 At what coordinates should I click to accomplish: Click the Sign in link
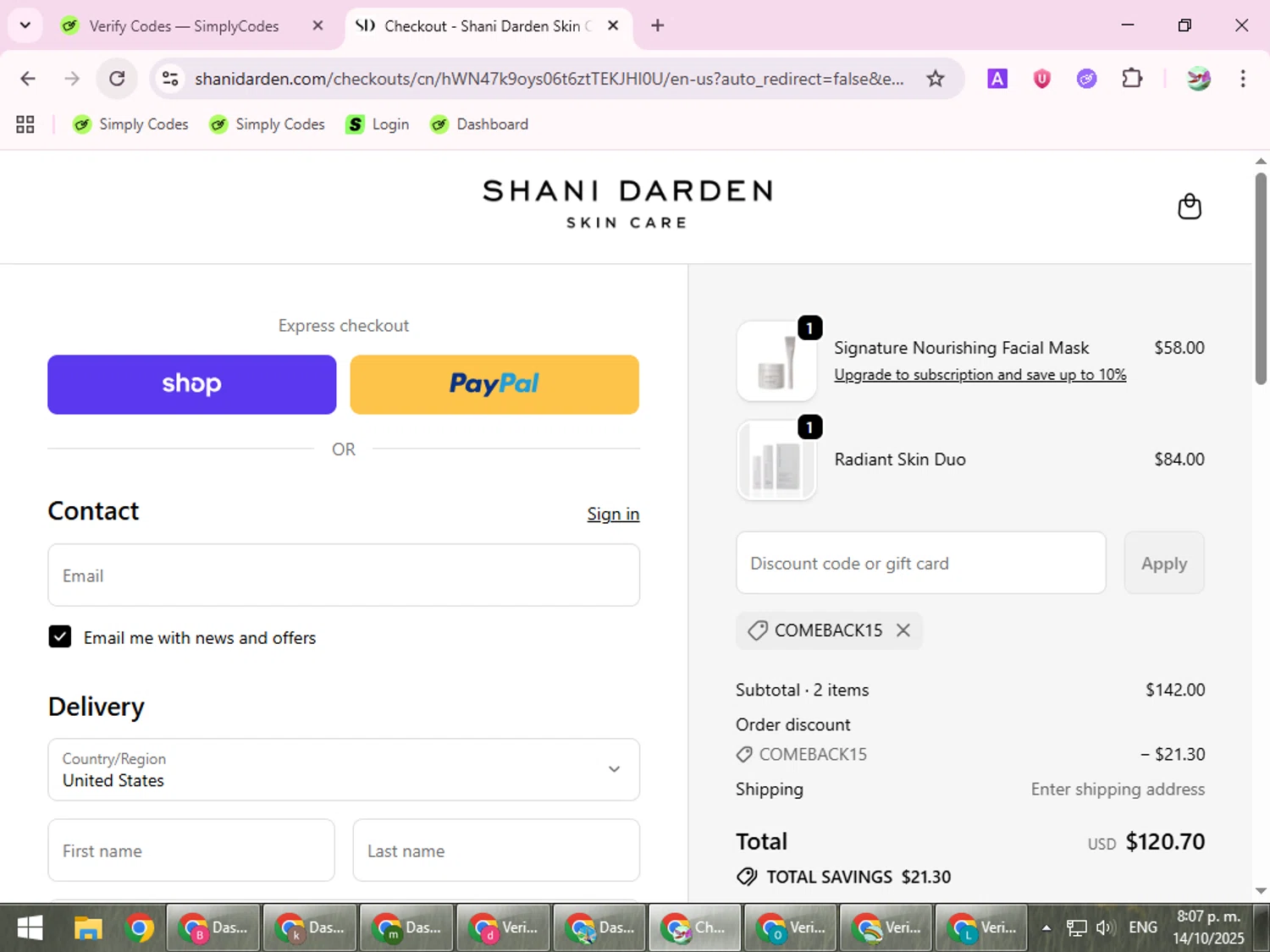tap(613, 514)
